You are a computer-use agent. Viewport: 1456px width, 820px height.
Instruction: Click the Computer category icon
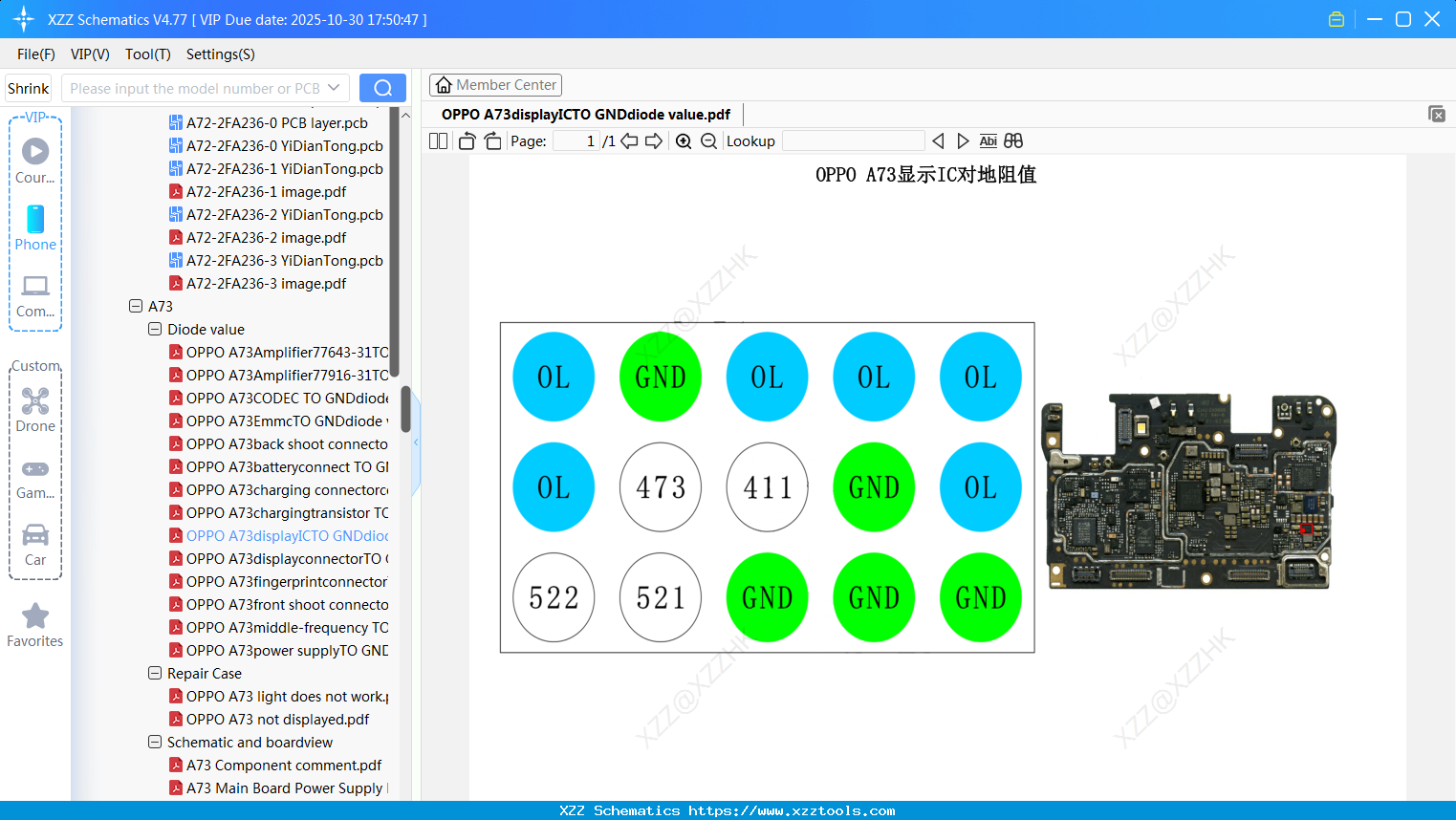point(35,286)
